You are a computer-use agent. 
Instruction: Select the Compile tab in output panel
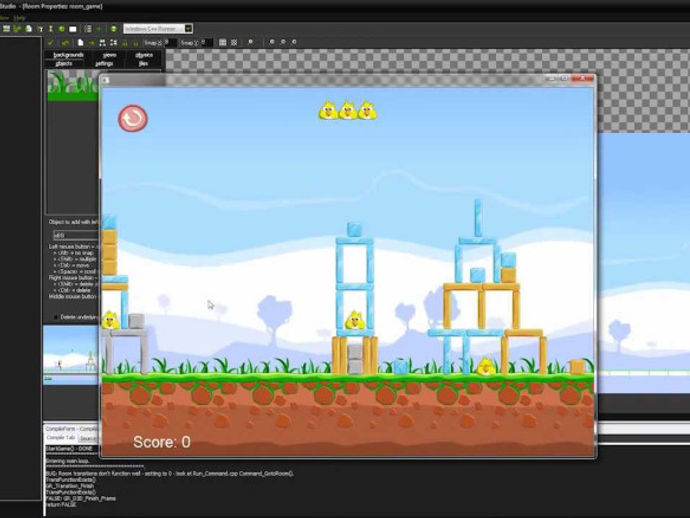pos(60,438)
